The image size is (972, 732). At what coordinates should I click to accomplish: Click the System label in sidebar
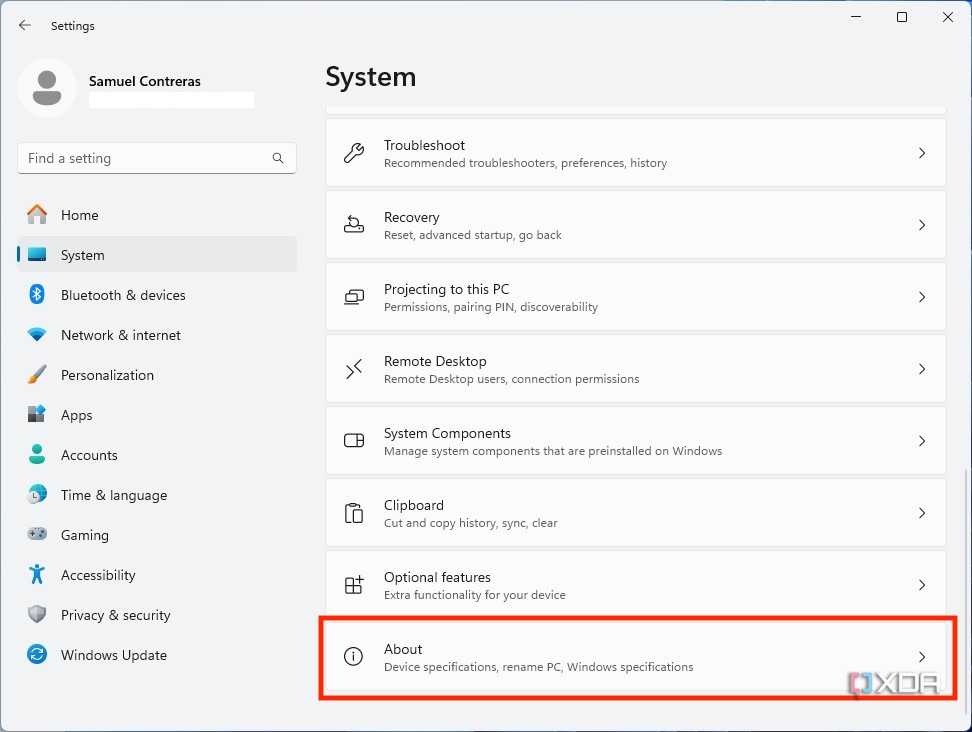[82, 255]
